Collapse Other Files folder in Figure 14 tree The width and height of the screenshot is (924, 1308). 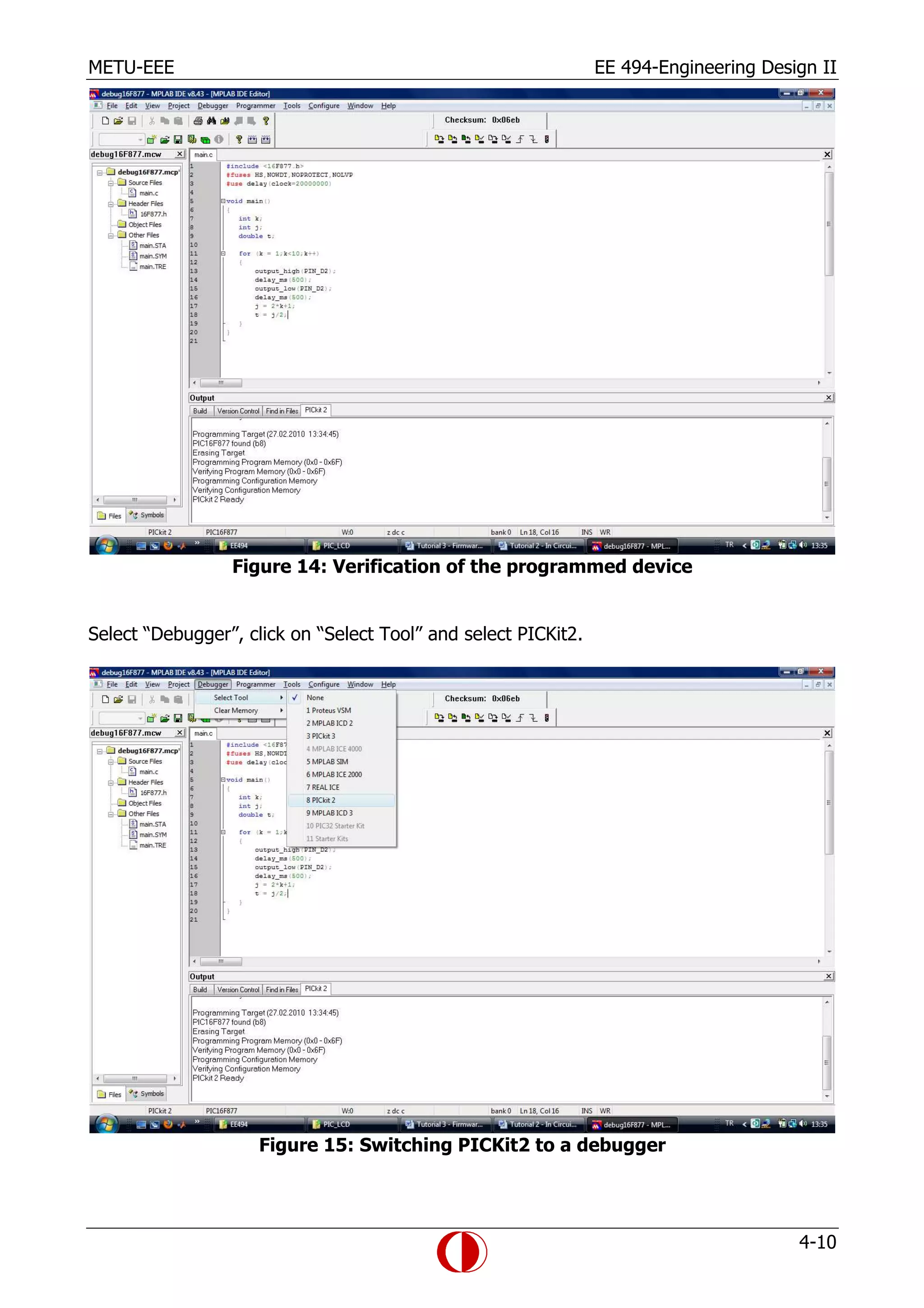111,235
